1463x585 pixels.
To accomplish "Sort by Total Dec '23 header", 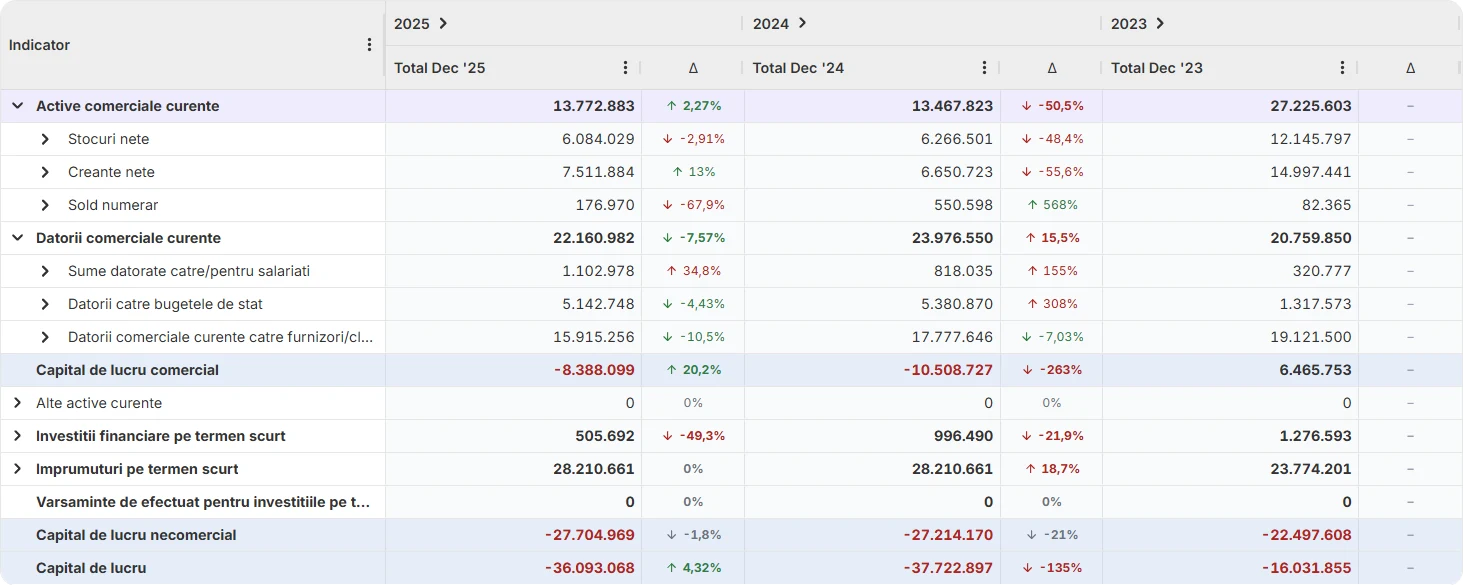I will (1157, 68).
